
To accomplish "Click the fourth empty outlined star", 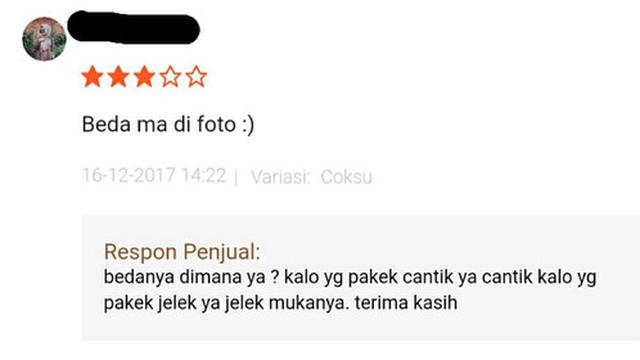I will pyautogui.click(x=170, y=77).
